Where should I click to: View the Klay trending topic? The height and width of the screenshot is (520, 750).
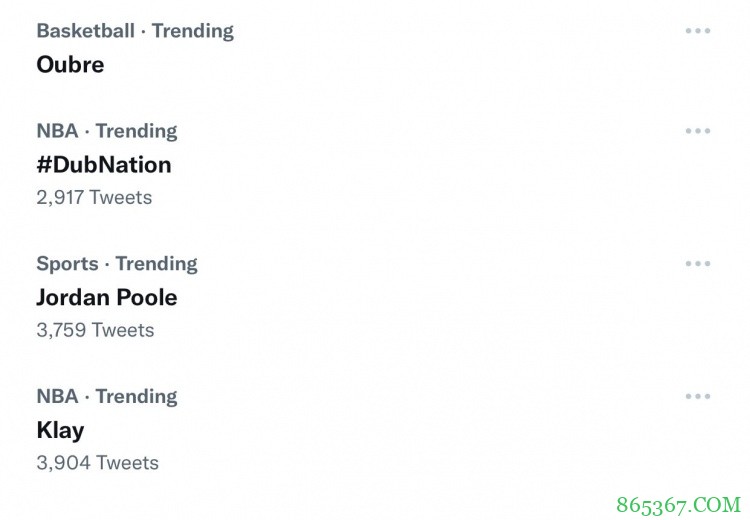tap(60, 430)
